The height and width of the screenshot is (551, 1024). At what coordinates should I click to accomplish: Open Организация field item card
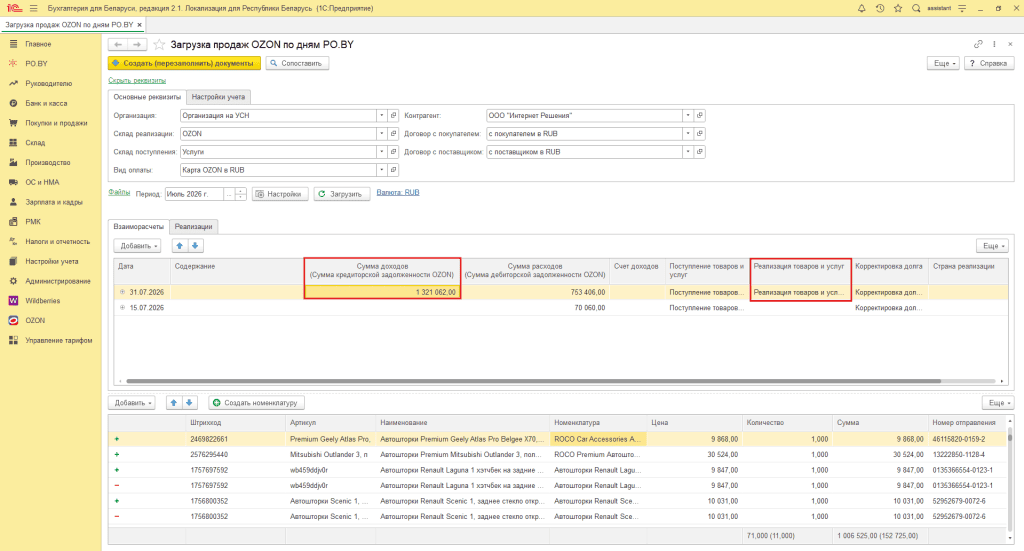393,116
